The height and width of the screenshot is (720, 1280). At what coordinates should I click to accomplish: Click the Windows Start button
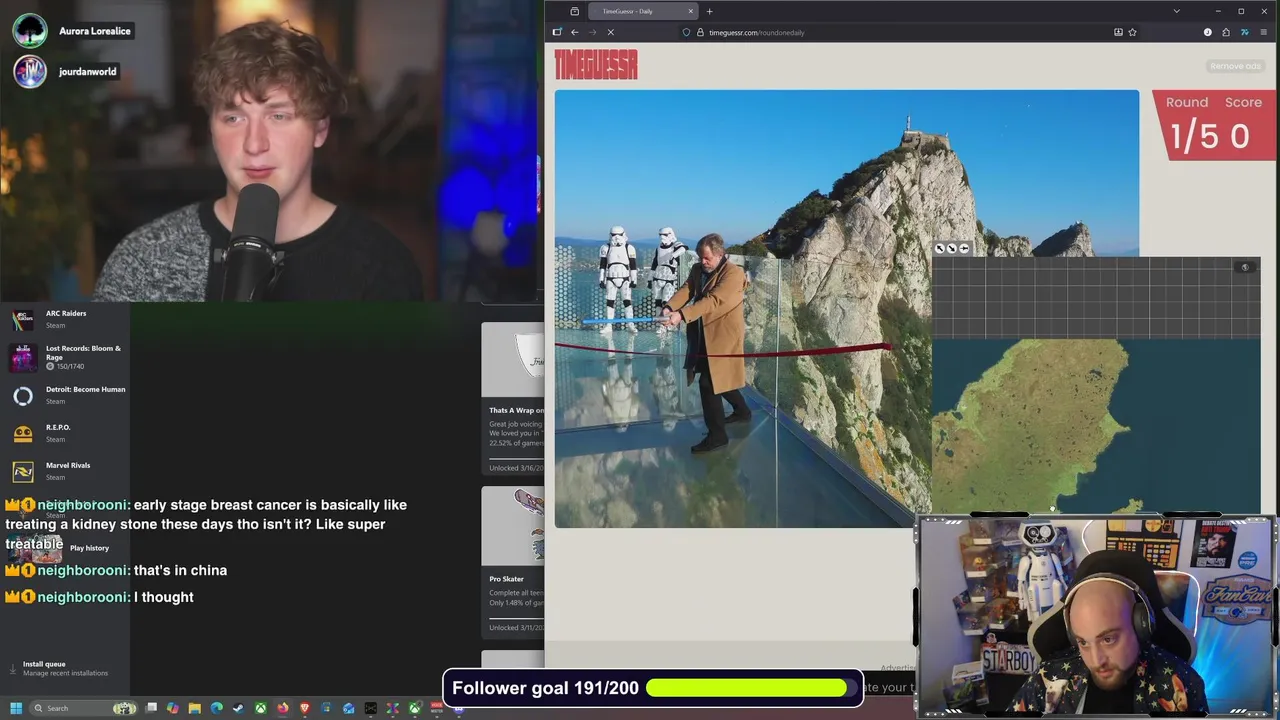point(16,708)
